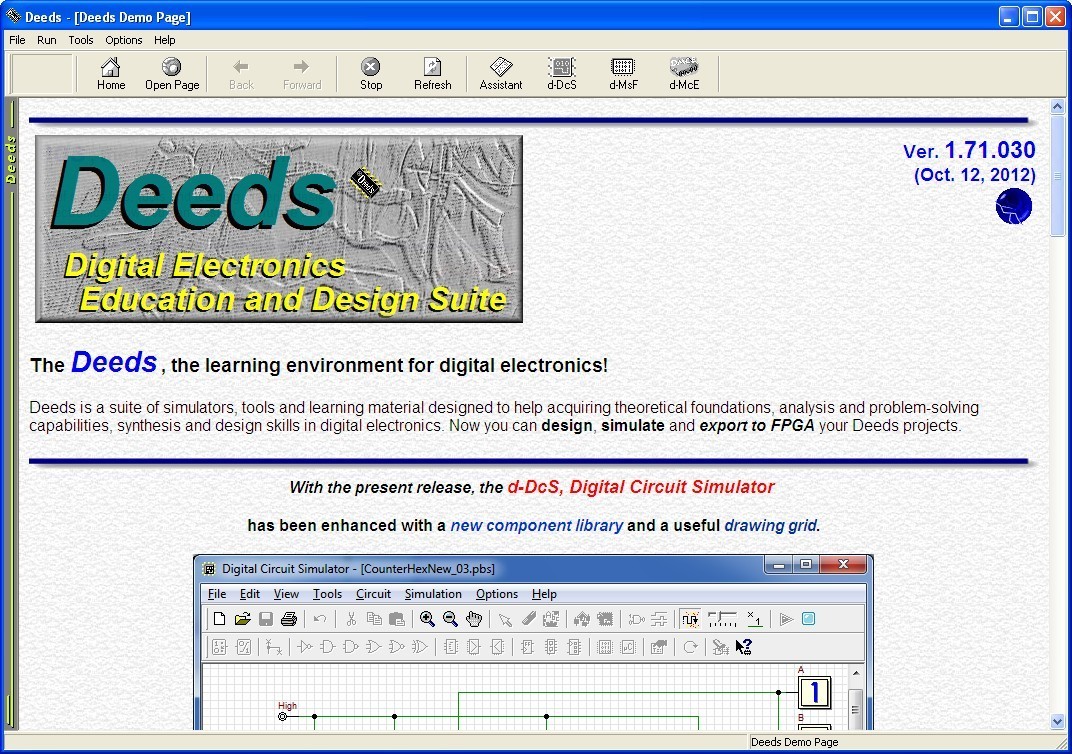The image size is (1072, 754).
Task: Open the Run menu
Action: pyautogui.click(x=46, y=40)
